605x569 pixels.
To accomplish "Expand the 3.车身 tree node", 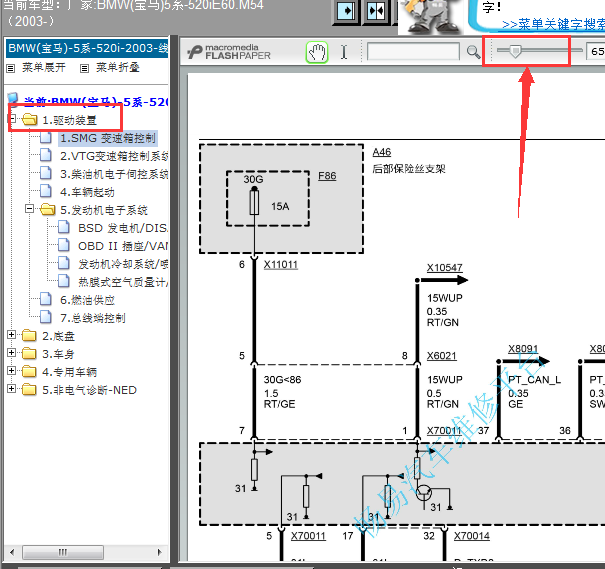I will [12, 353].
